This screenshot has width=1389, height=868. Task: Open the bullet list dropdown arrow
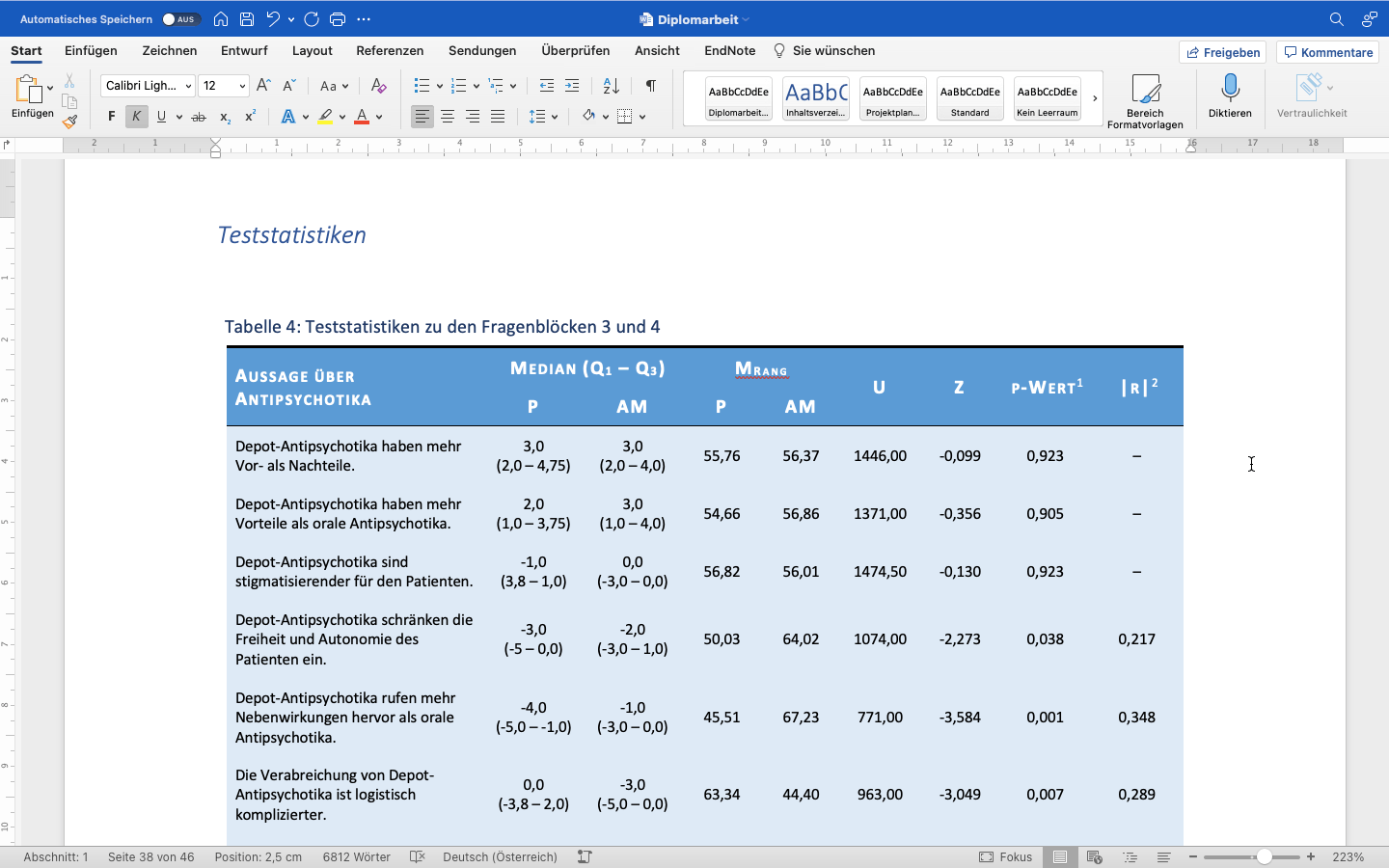pyautogui.click(x=440, y=86)
